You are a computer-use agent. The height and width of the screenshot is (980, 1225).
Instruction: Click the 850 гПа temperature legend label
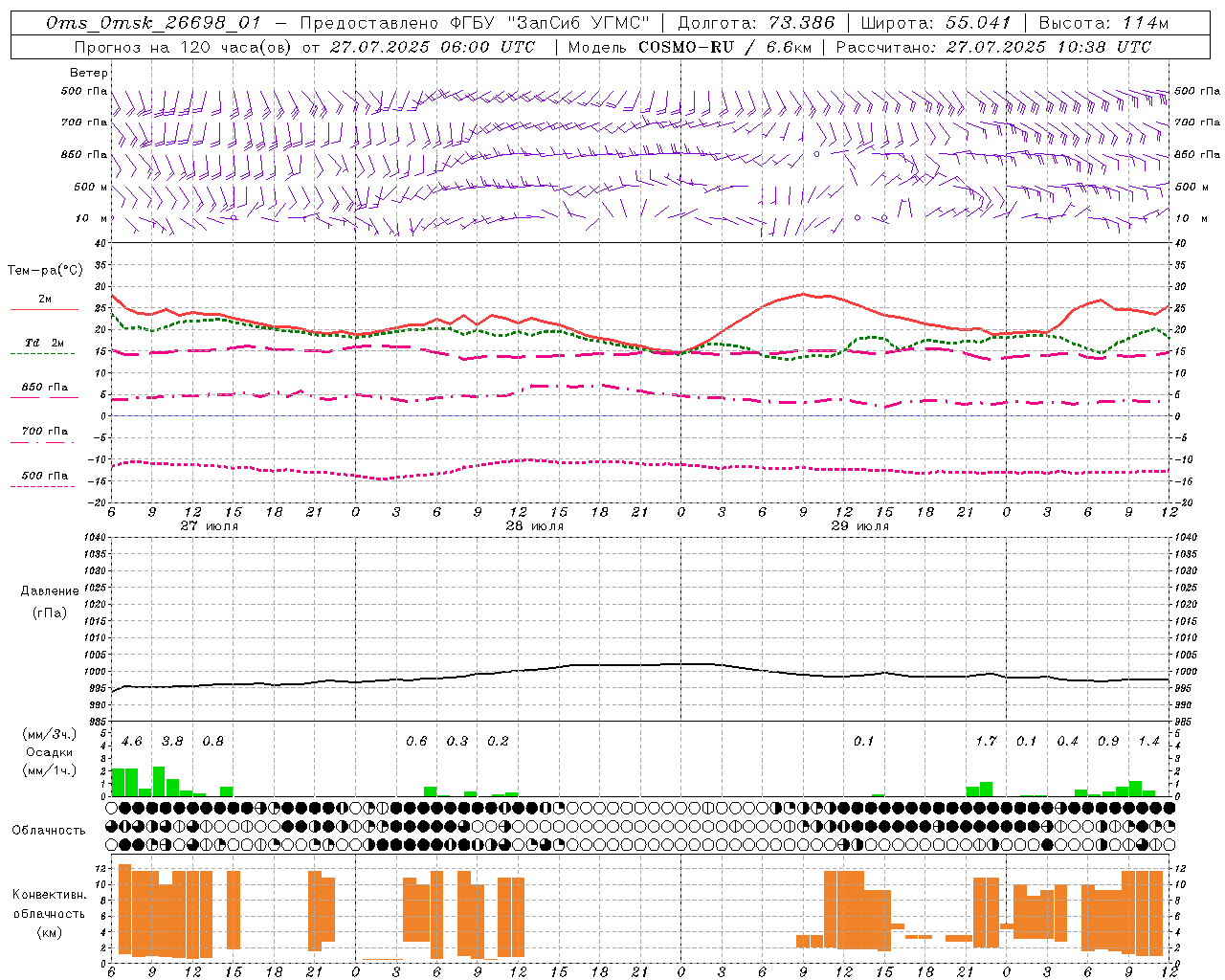pos(45,388)
